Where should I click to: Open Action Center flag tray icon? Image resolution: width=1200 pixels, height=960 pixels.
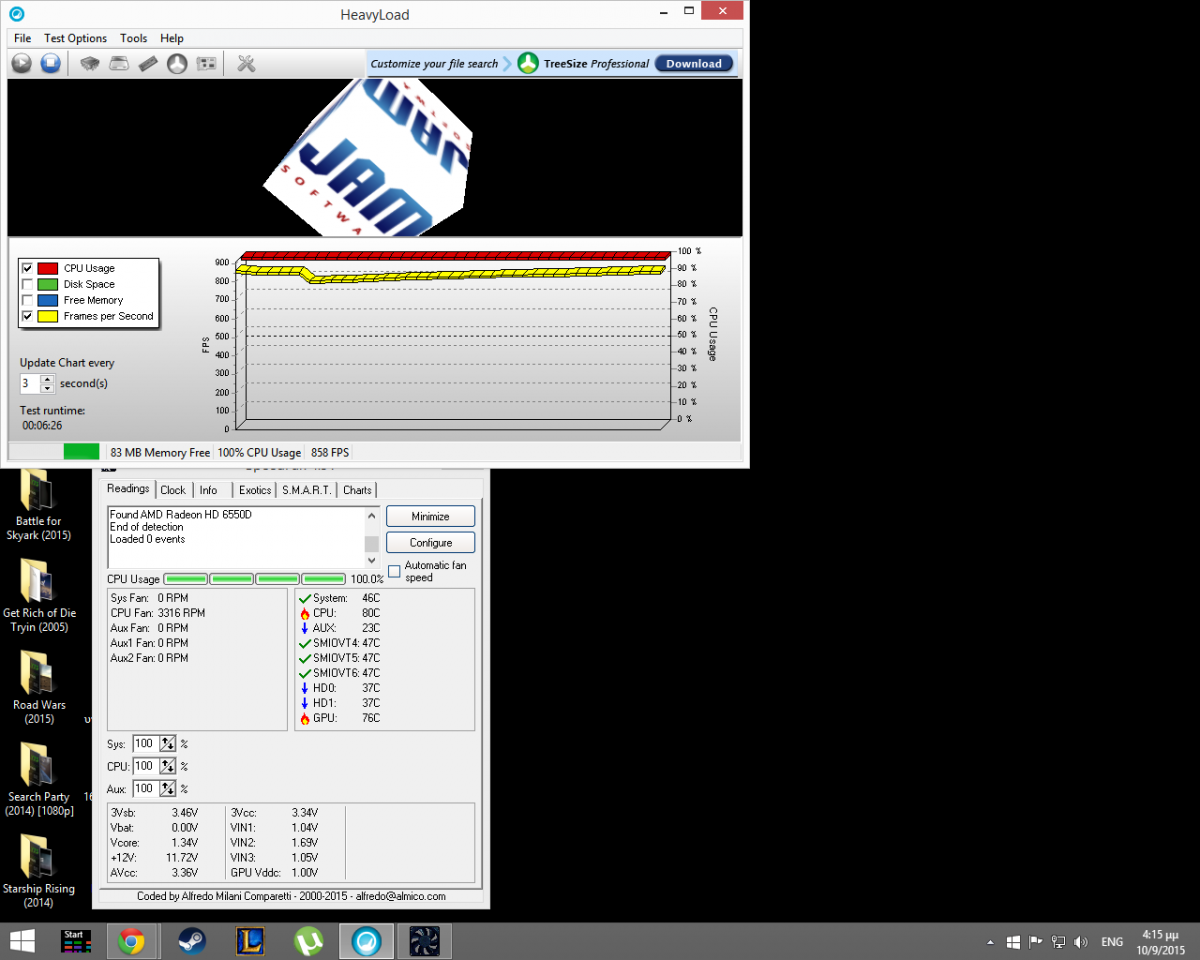(x=1035, y=942)
